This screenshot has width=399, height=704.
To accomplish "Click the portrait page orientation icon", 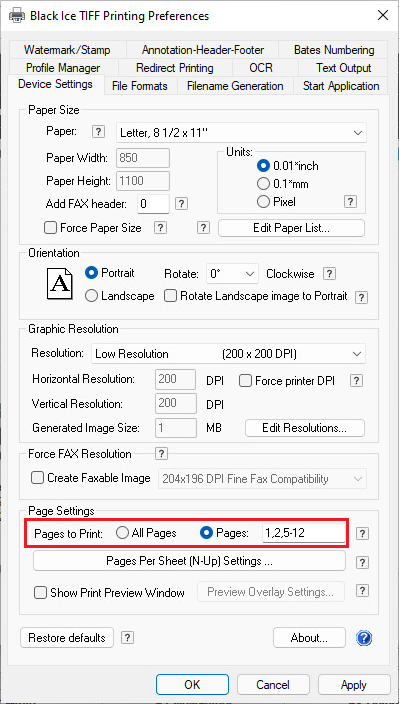I will pos(59,283).
